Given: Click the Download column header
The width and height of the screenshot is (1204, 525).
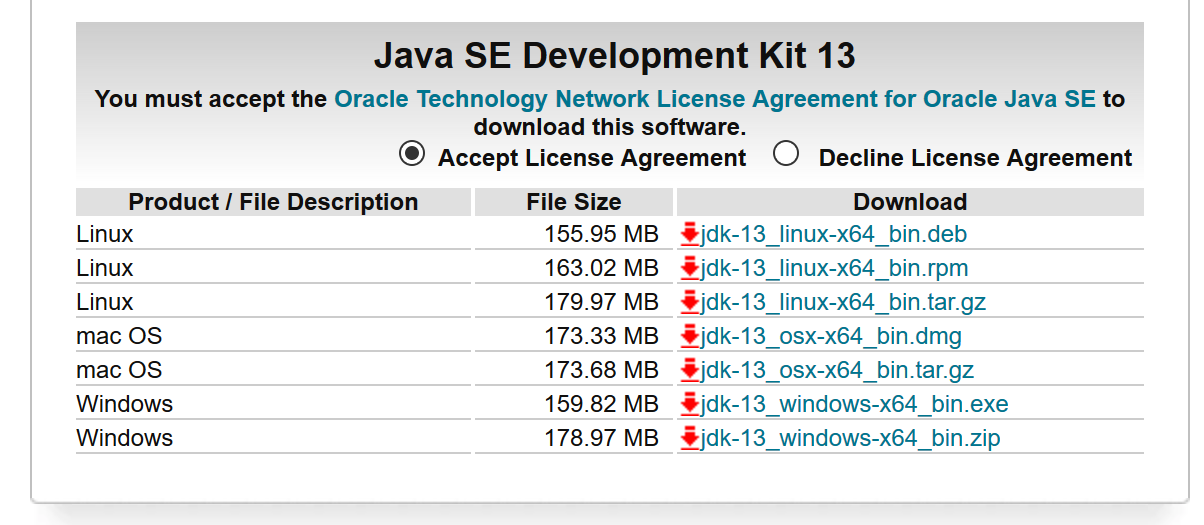Looking at the screenshot, I should [910, 202].
